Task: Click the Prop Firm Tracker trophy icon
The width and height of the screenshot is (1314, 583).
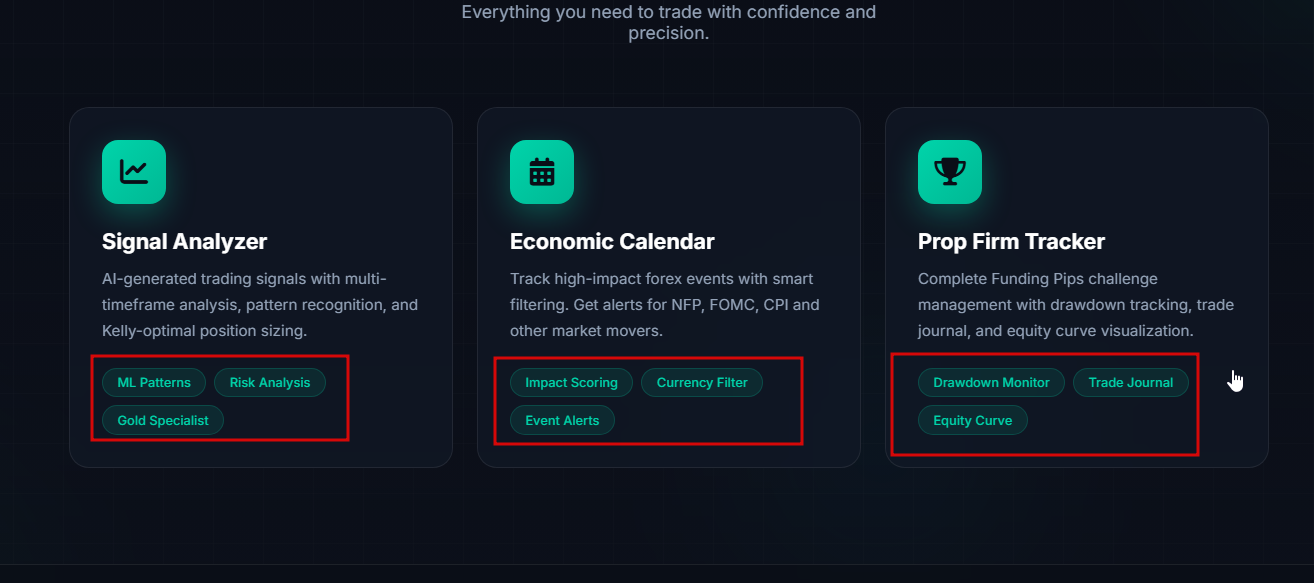Action: click(950, 172)
